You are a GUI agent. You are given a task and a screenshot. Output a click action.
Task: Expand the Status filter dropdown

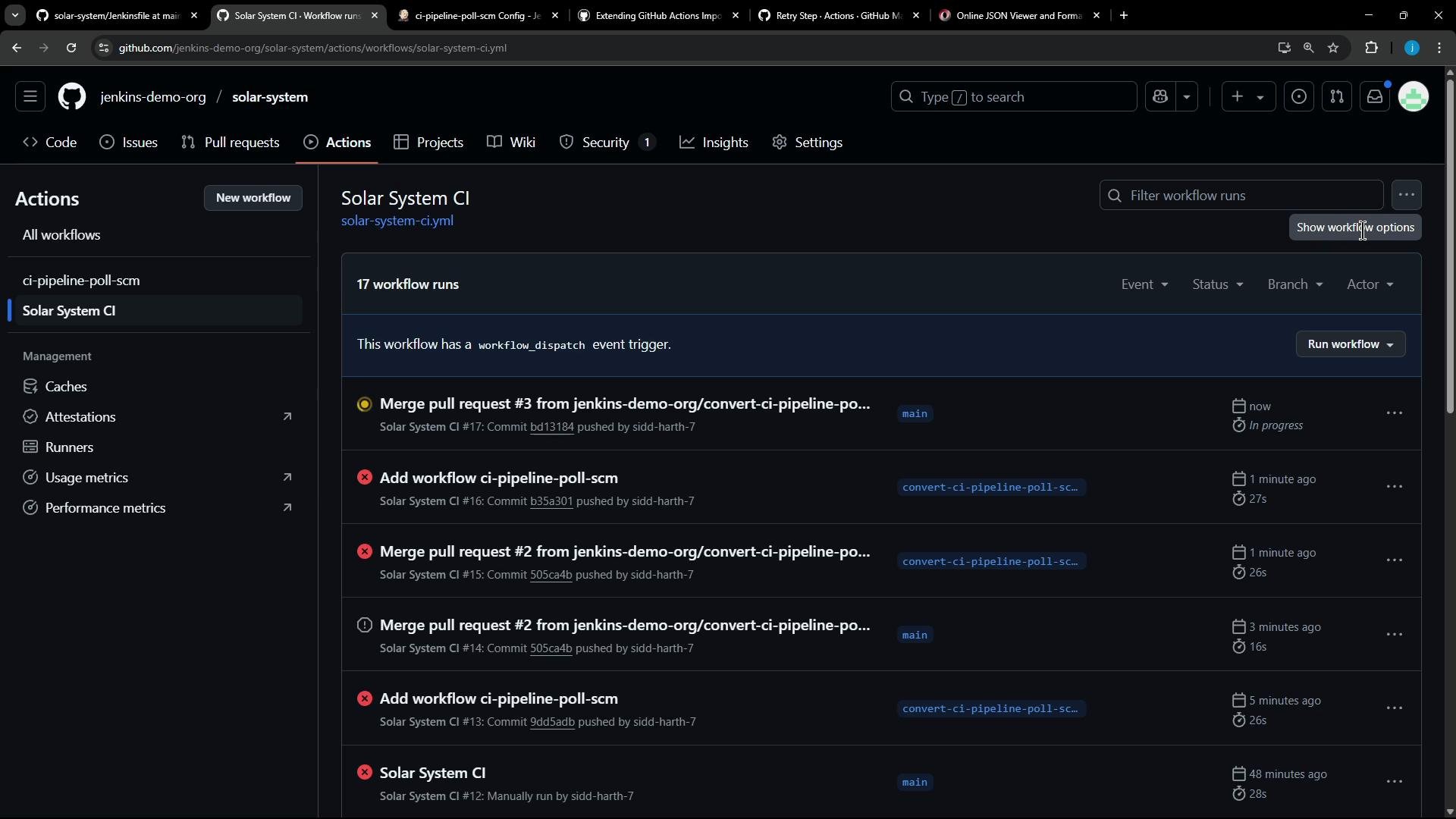[1217, 284]
